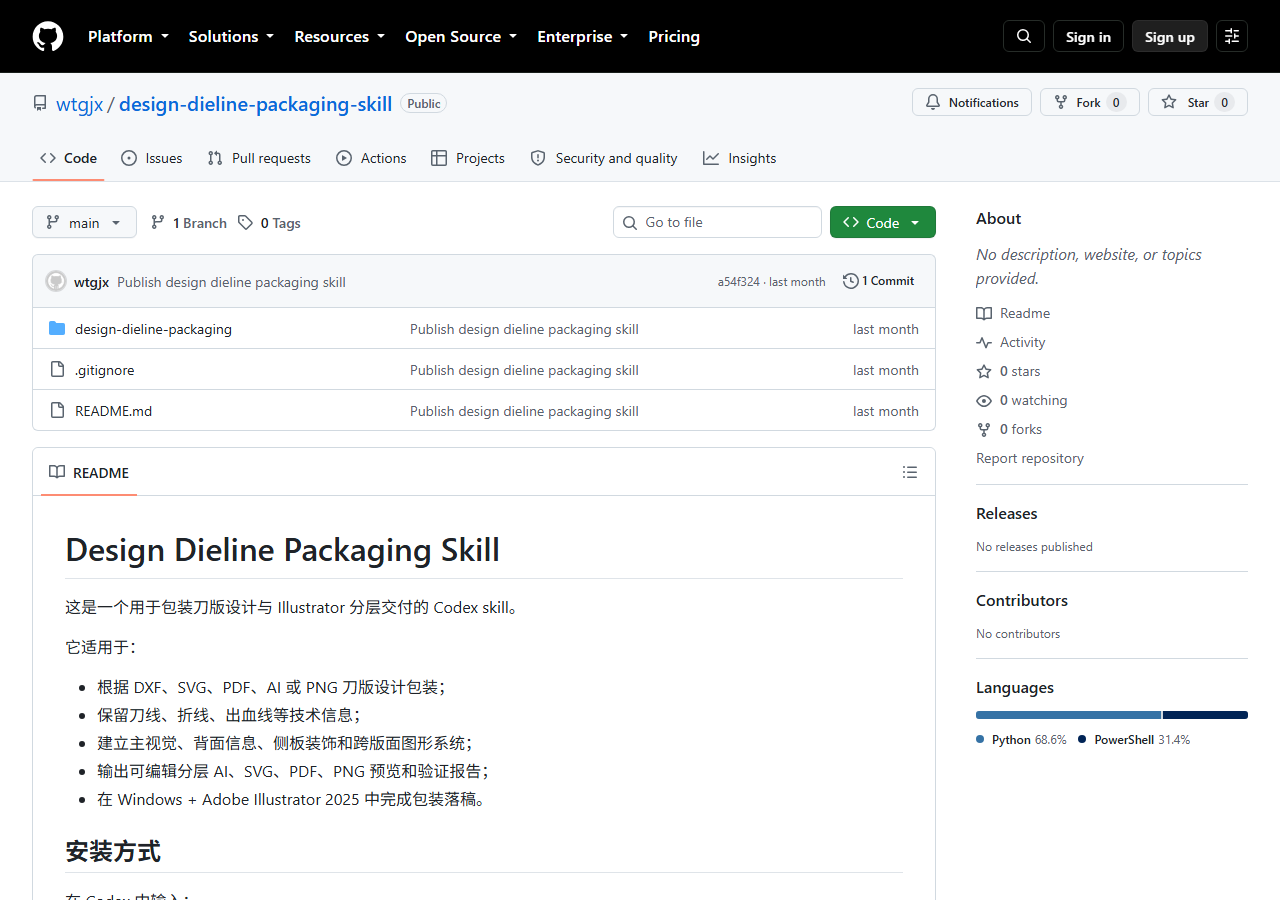Open the README.md file name
This screenshot has width=1280, height=900.
point(113,411)
